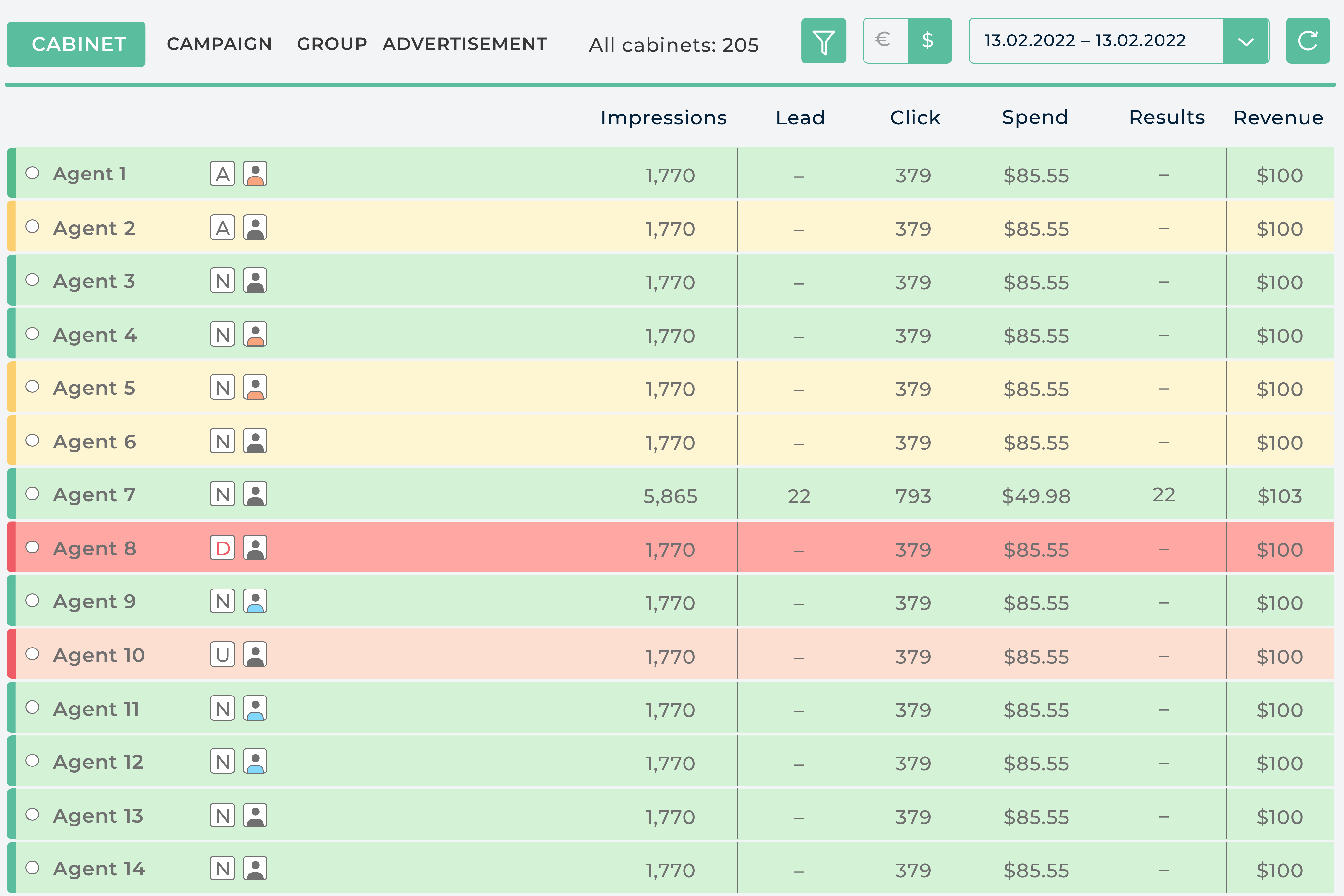Switch to the Cabinet tab
The width and height of the screenshot is (1344, 896).
[x=76, y=44]
